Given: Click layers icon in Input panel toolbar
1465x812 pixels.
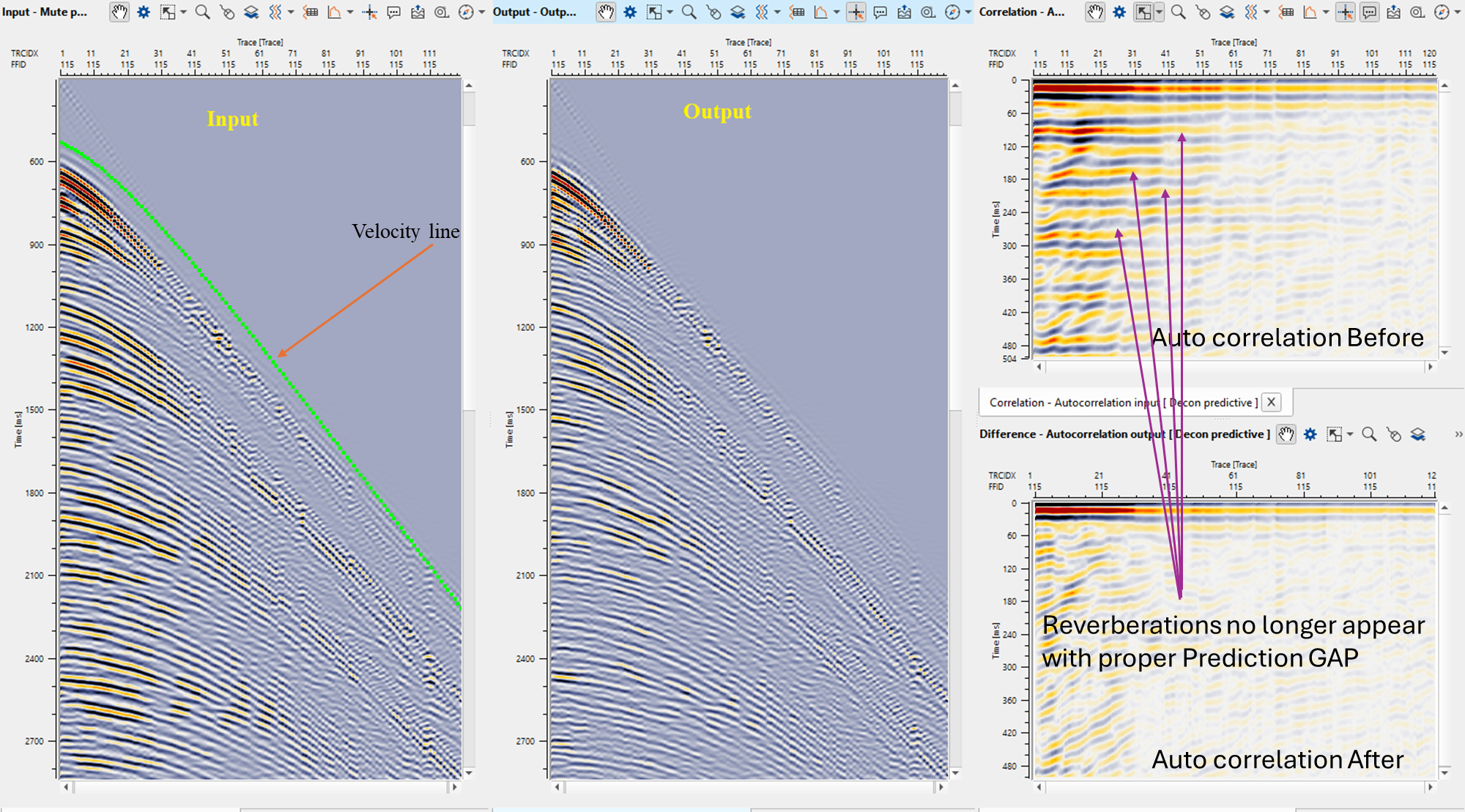Looking at the screenshot, I should click(251, 12).
